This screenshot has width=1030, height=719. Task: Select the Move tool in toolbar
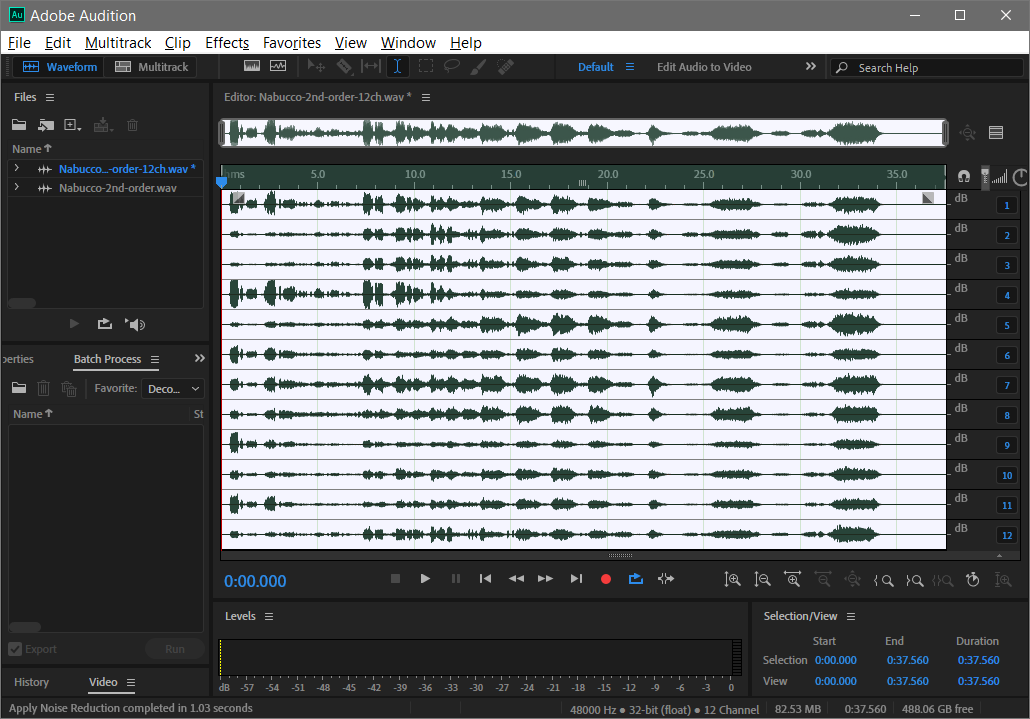pos(317,66)
